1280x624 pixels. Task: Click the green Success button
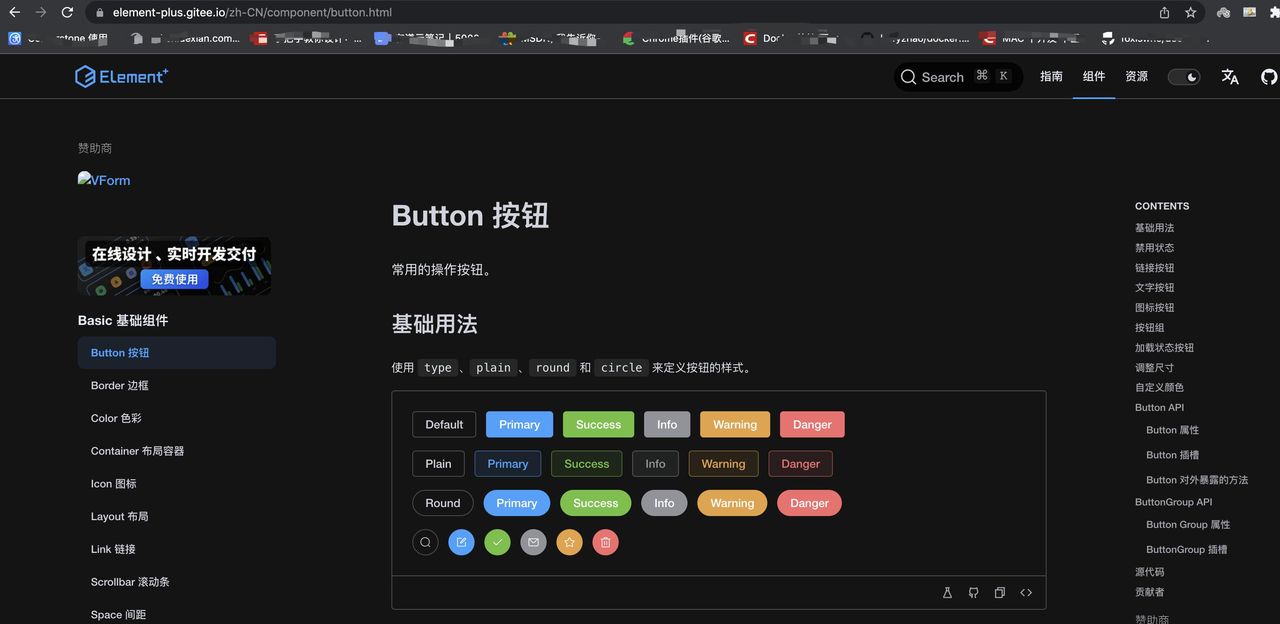[597, 424]
